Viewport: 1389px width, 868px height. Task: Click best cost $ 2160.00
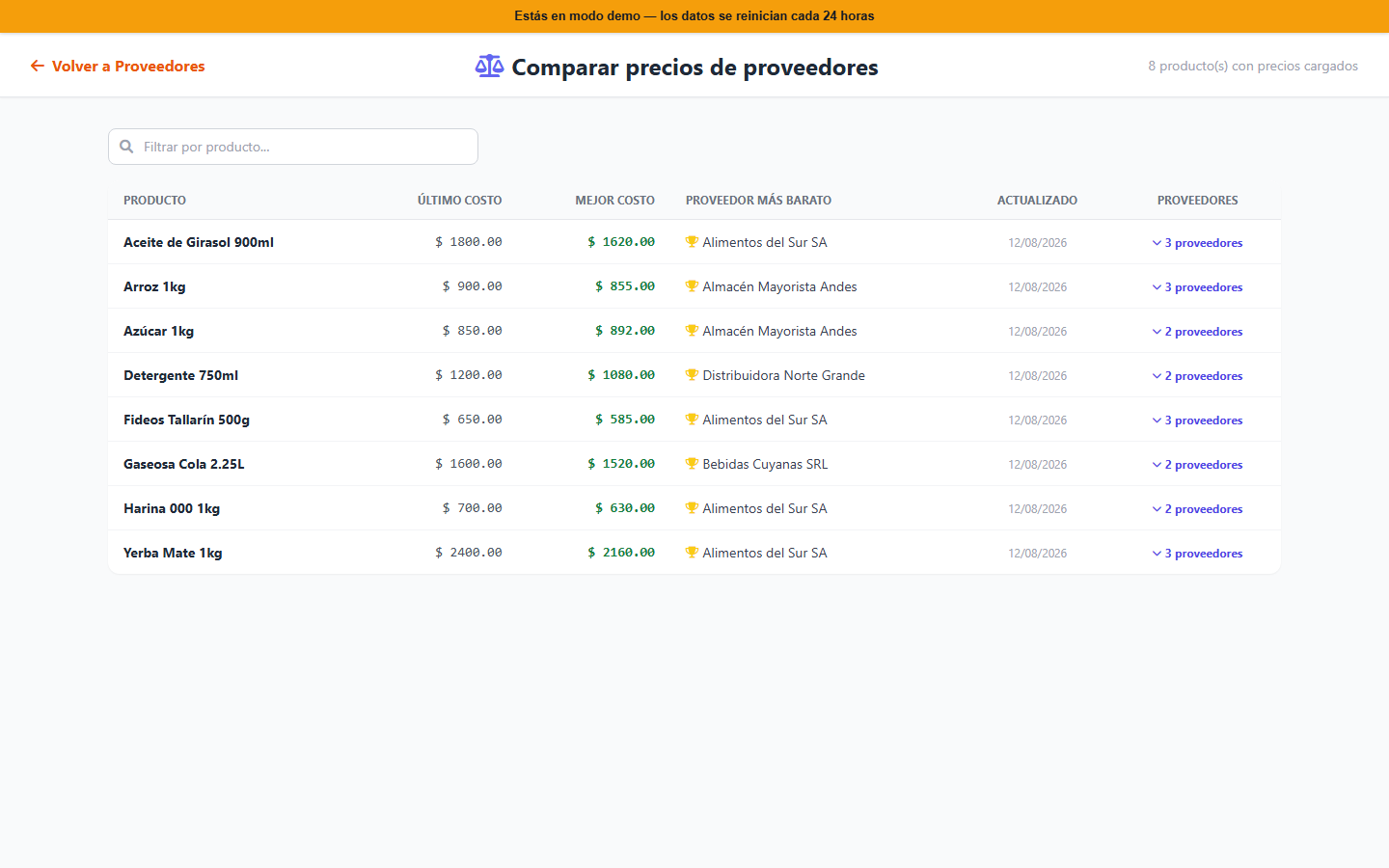621,553
